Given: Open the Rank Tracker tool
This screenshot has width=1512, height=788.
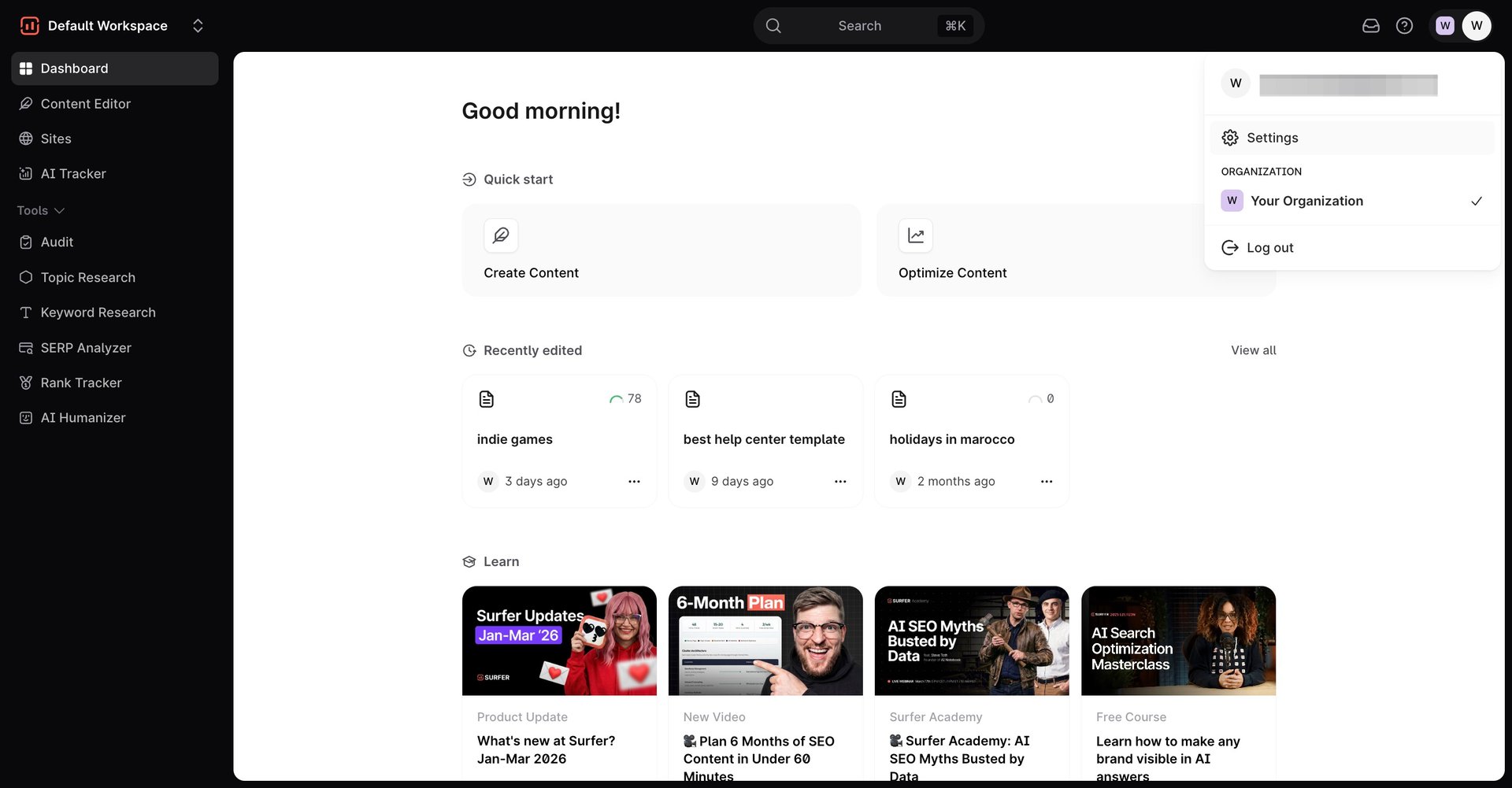Looking at the screenshot, I should coord(80,383).
